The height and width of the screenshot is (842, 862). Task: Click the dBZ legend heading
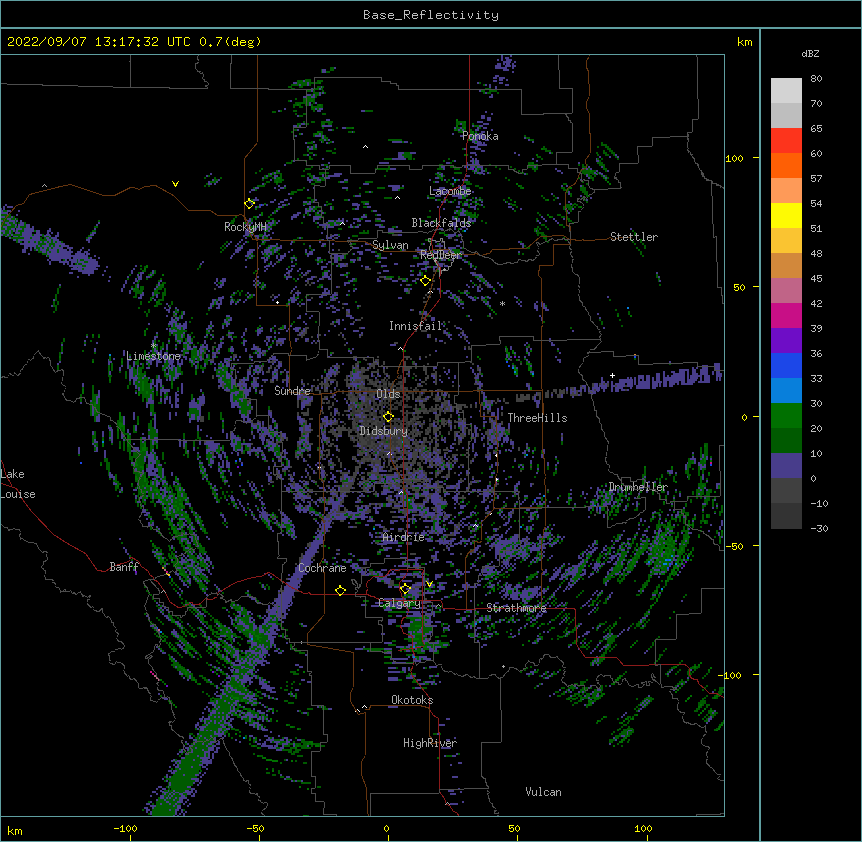(810, 53)
